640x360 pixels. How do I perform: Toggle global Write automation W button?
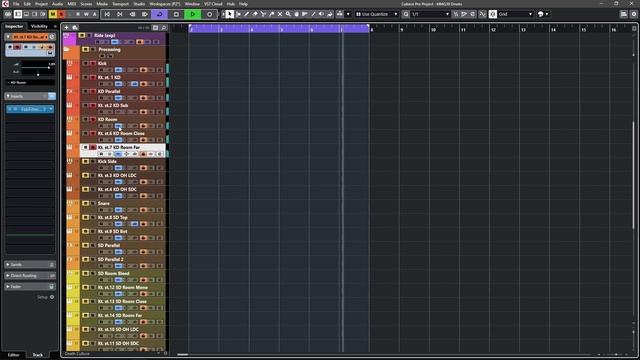(86, 14)
